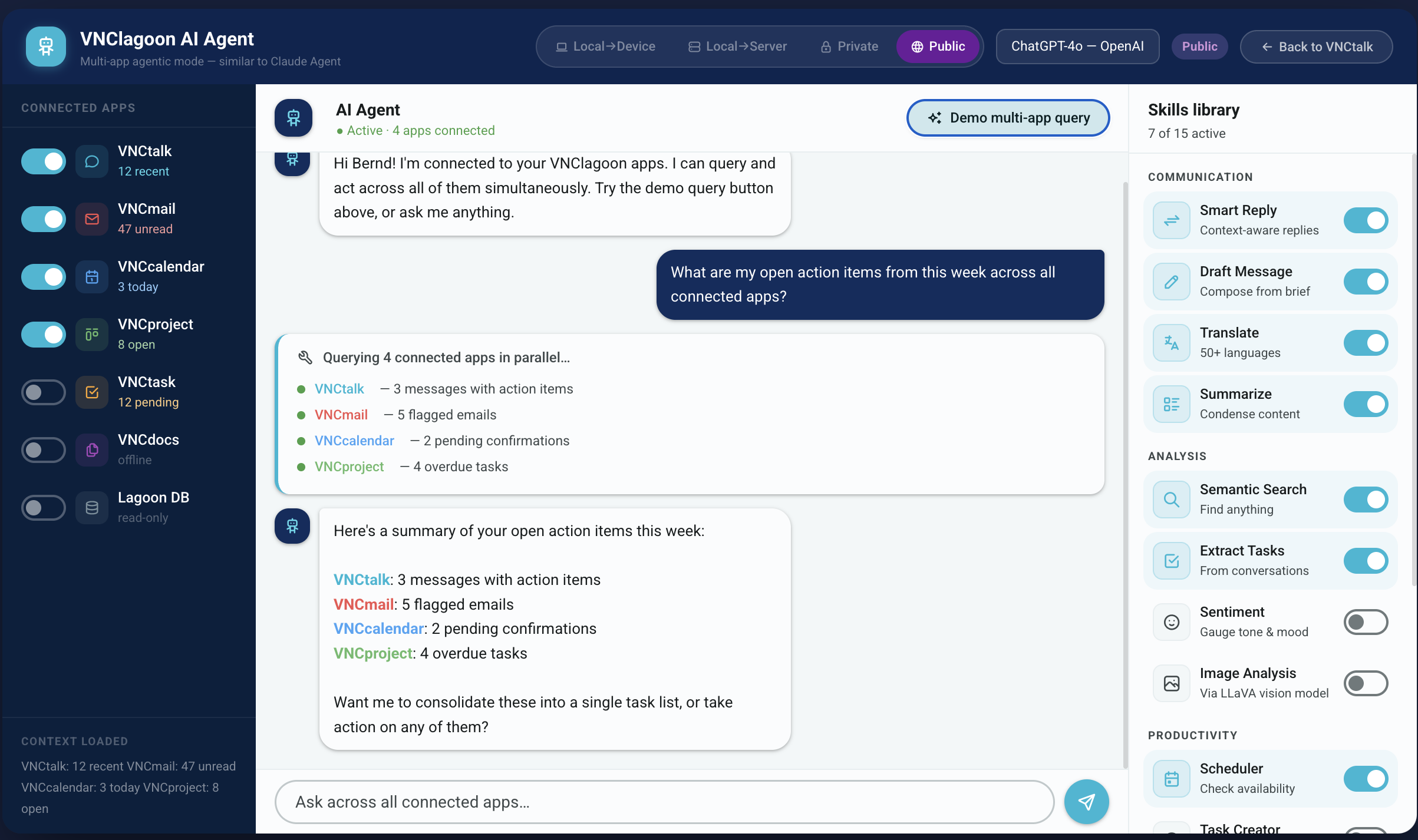Screen dimensions: 1418x840
Task: Click the VNClagoon robot logo icon
Action: click(45, 47)
